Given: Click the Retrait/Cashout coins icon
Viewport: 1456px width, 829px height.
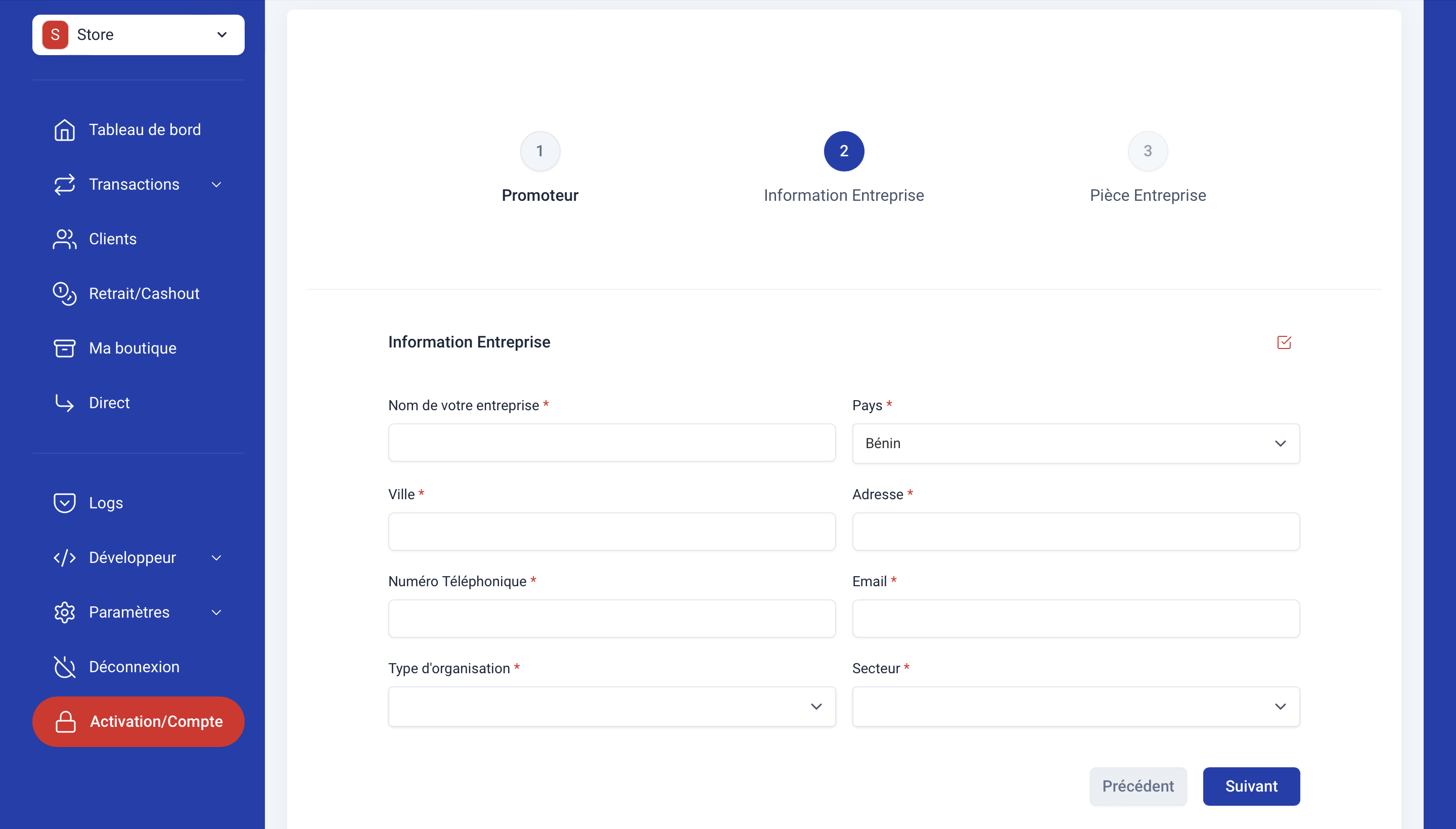Looking at the screenshot, I should (64, 294).
